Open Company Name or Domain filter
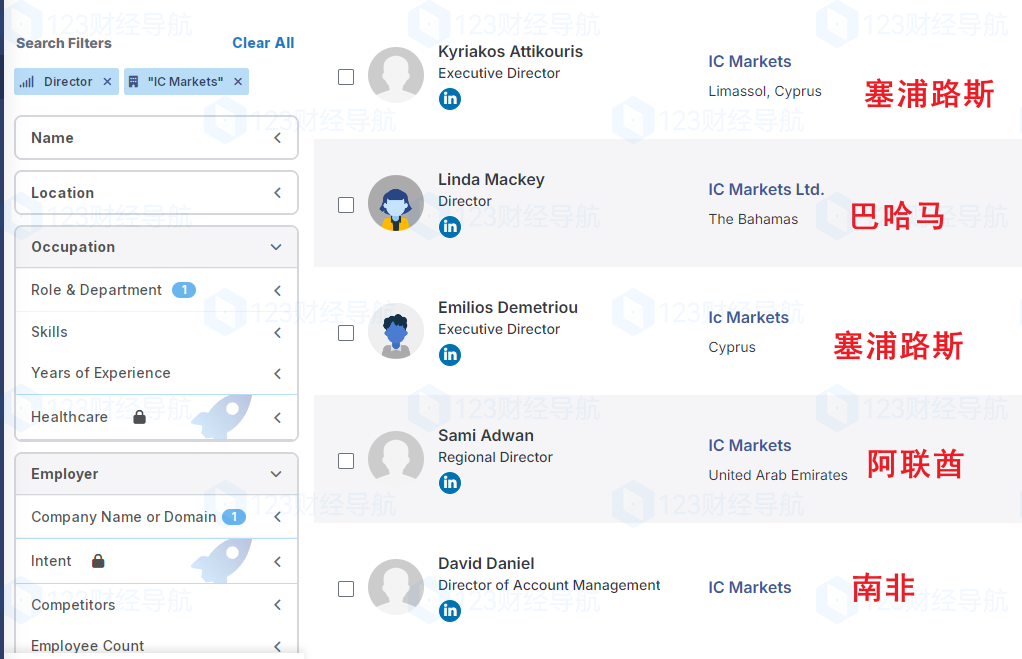The image size is (1022, 659). coord(156,517)
